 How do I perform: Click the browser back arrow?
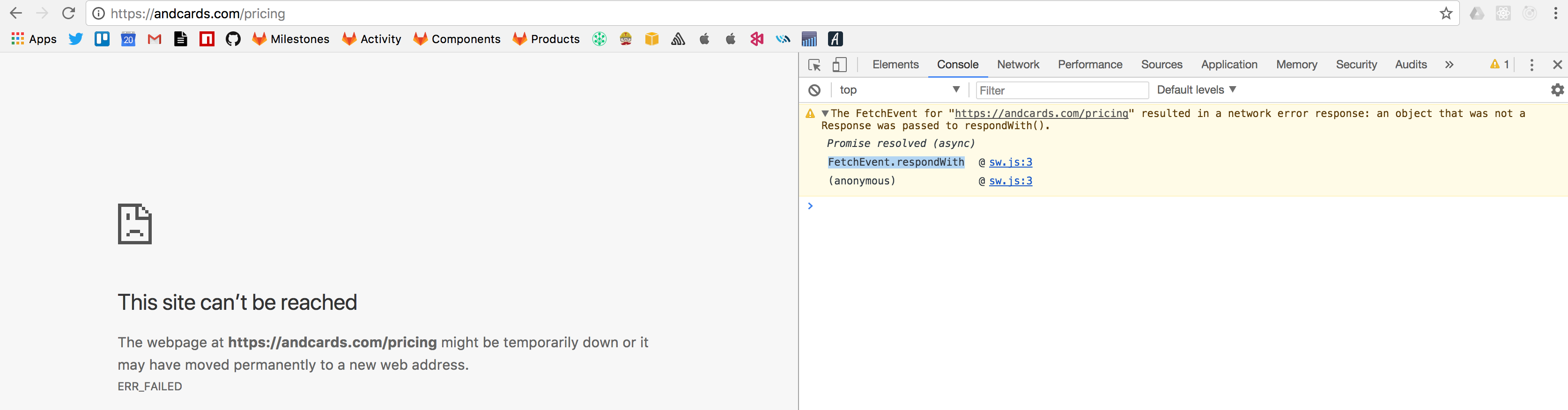click(16, 14)
